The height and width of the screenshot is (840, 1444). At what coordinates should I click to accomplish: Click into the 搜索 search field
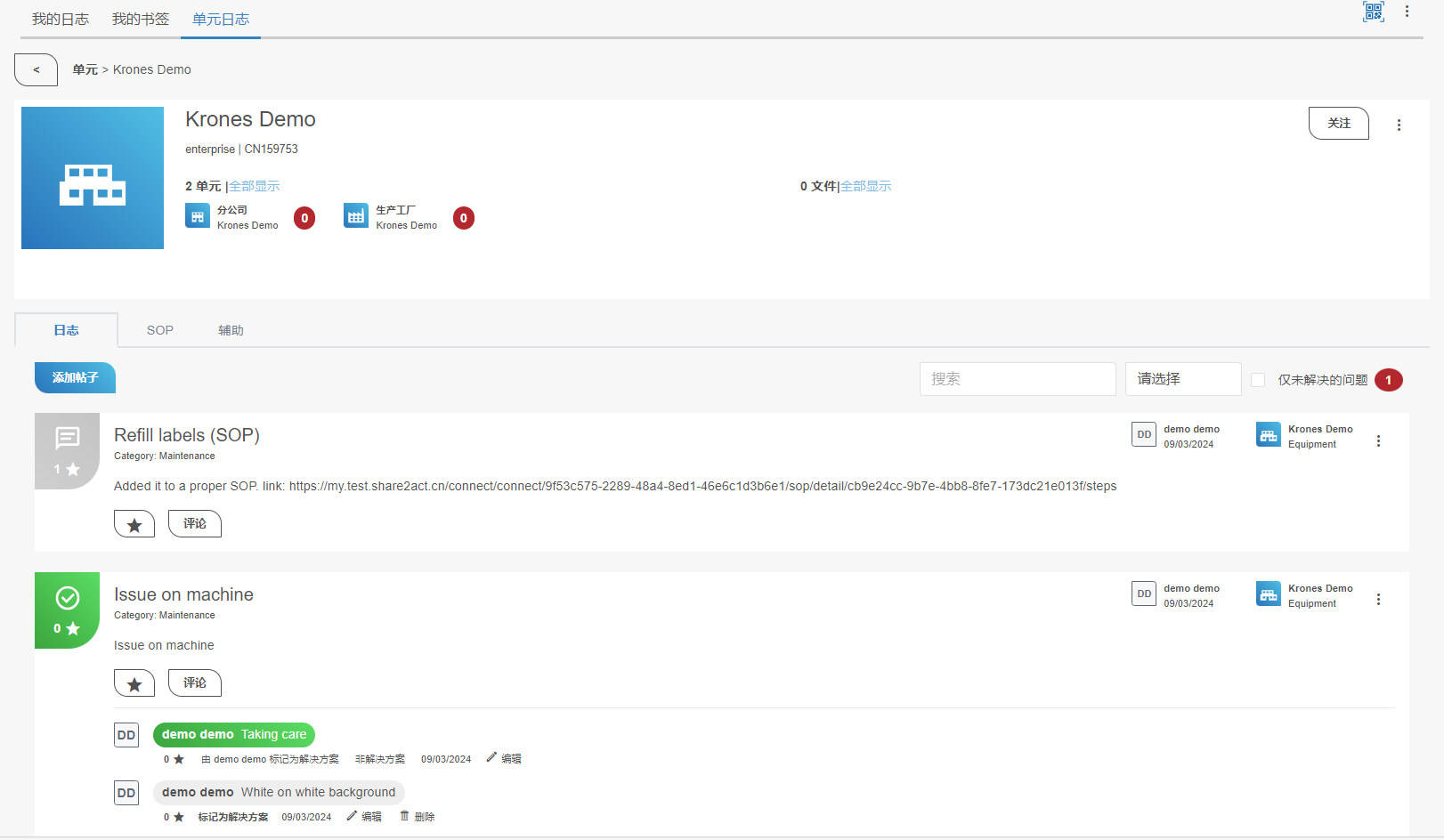(x=1017, y=379)
